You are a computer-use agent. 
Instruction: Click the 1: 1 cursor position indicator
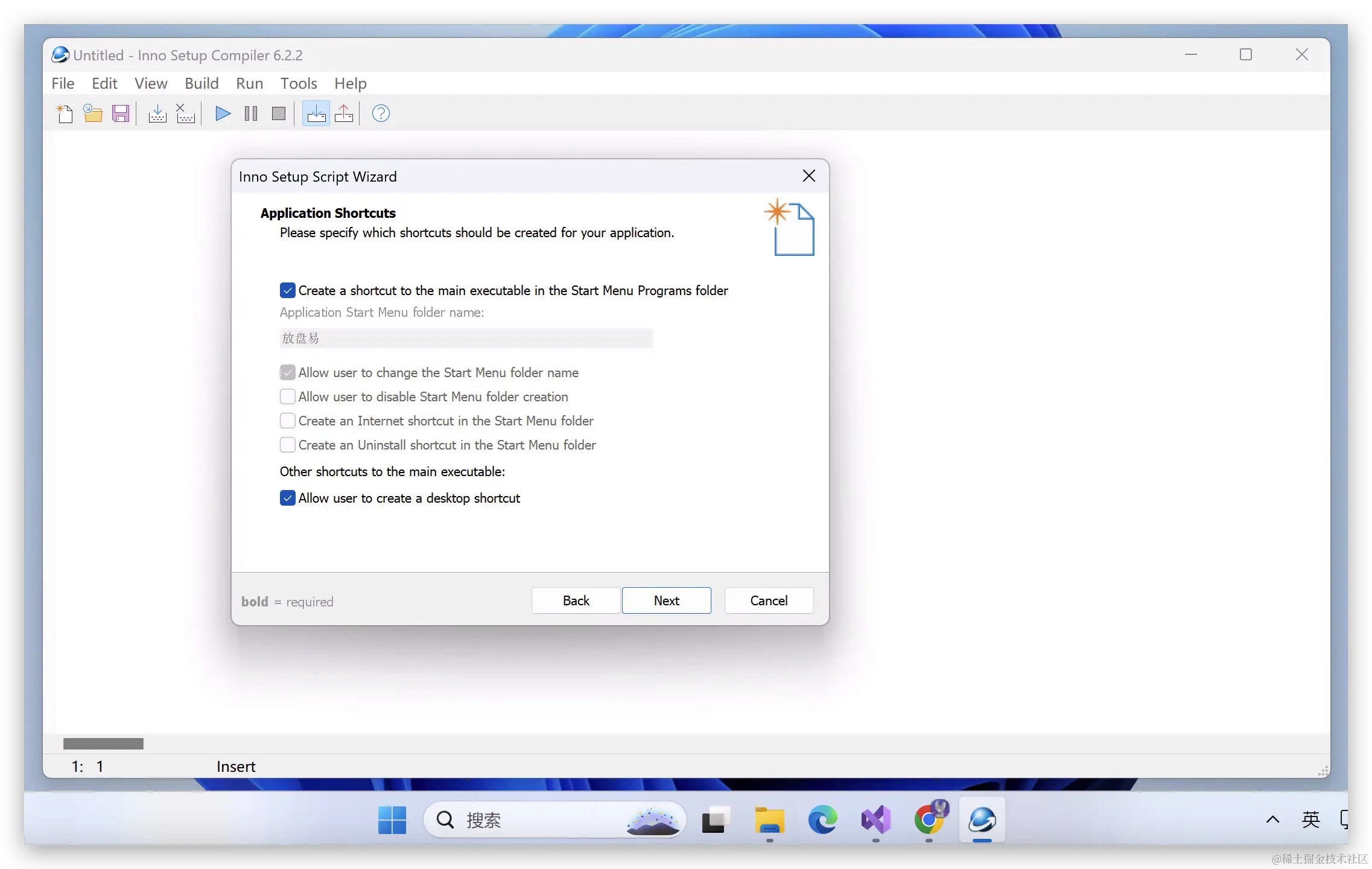pyautogui.click(x=87, y=766)
